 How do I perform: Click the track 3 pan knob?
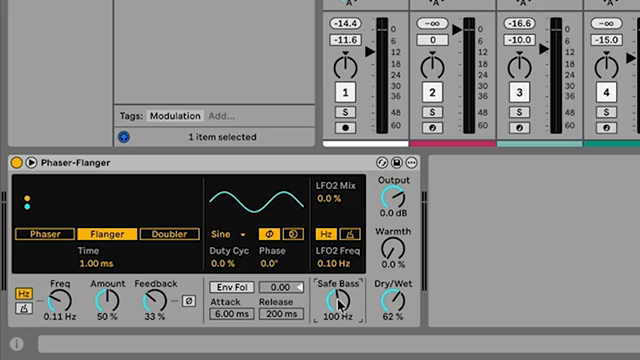(x=519, y=66)
